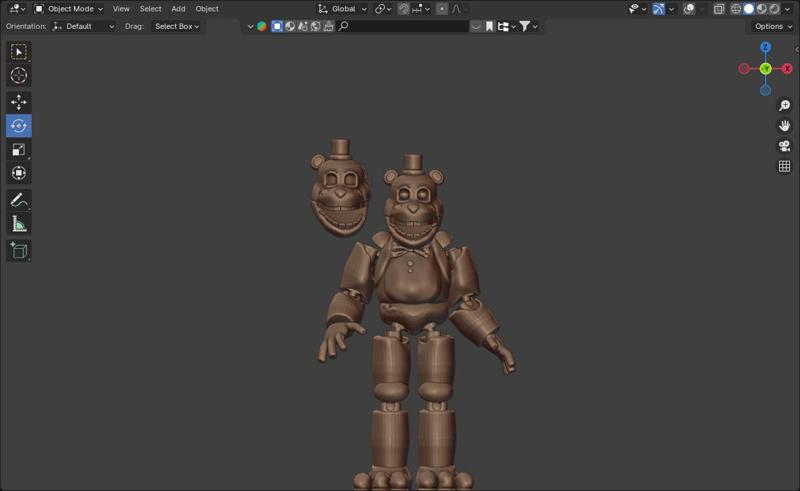Click the Z axis on navigation gizmo

[765, 47]
